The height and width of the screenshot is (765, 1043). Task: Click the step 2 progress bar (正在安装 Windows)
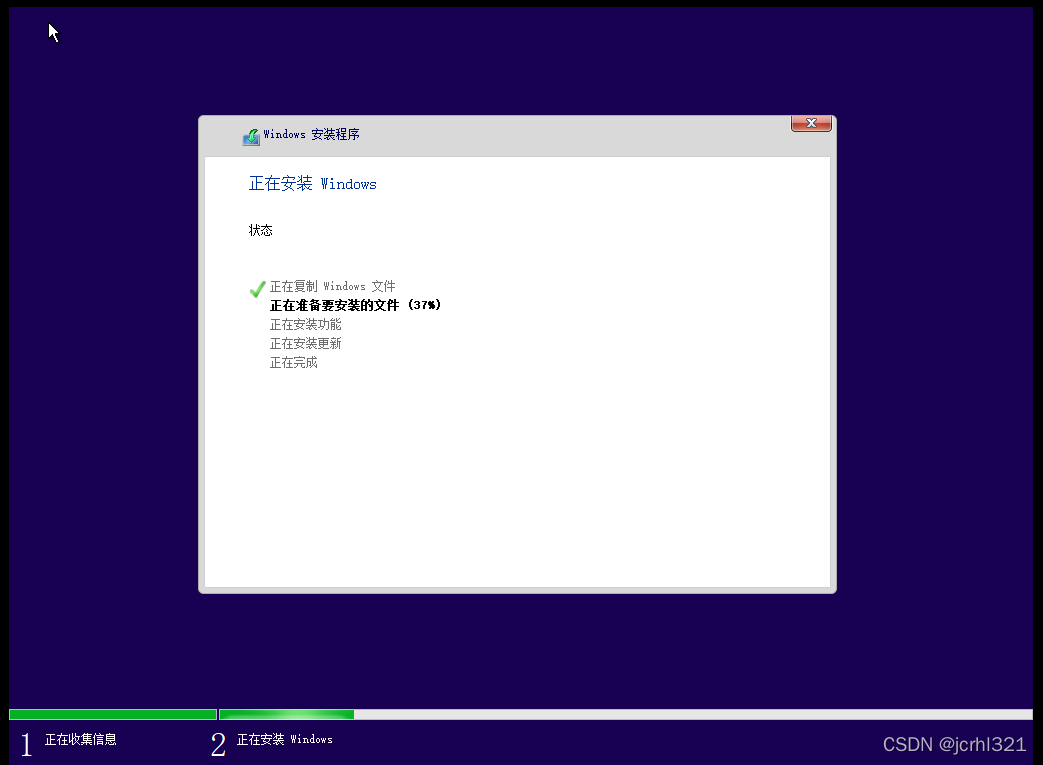tap(626, 714)
